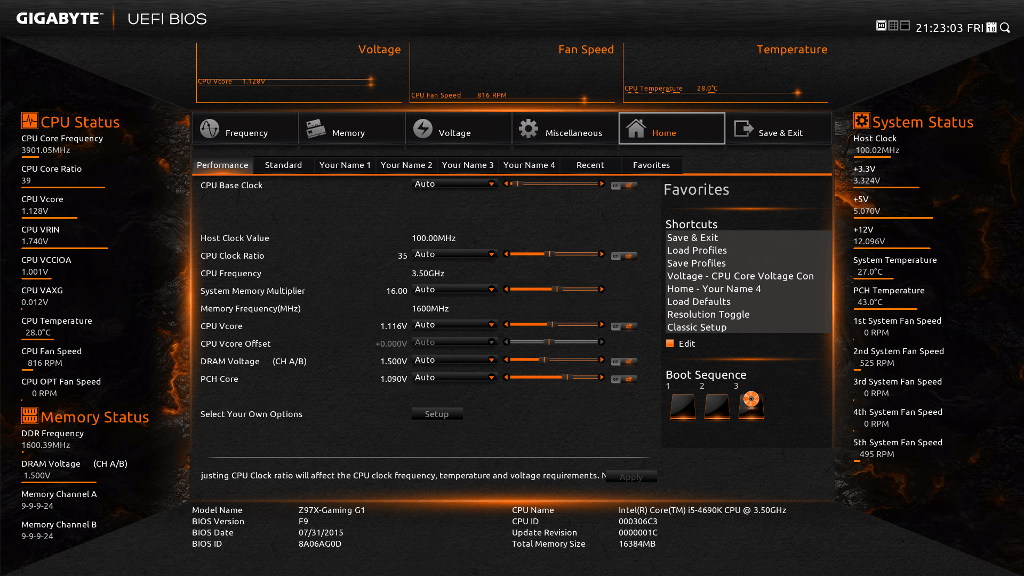Open DRAM Voltage Auto dropdown
Image resolution: width=1024 pixels, height=576 pixels.
[x=454, y=360]
